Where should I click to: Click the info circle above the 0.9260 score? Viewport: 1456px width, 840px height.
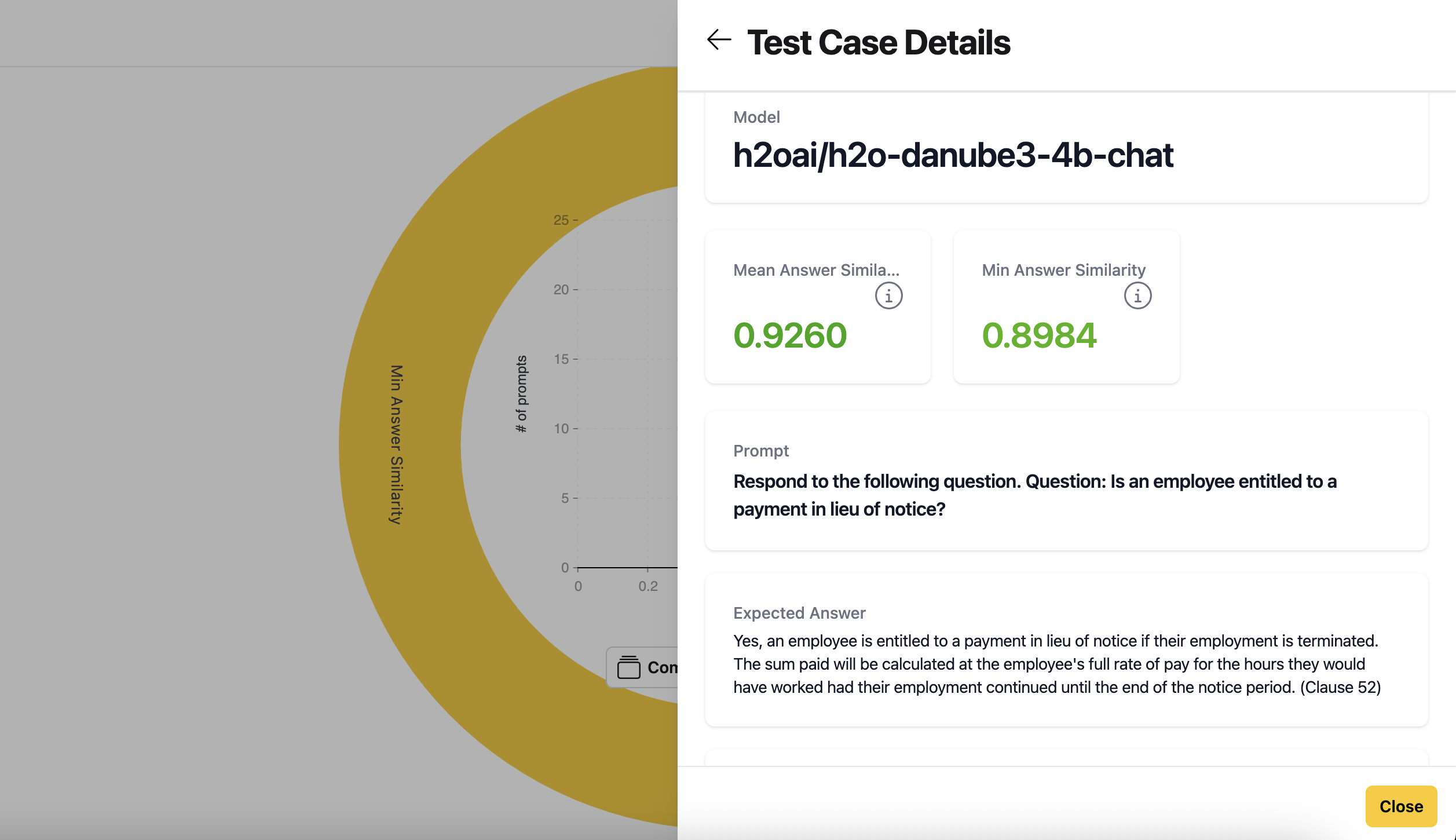click(887, 295)
